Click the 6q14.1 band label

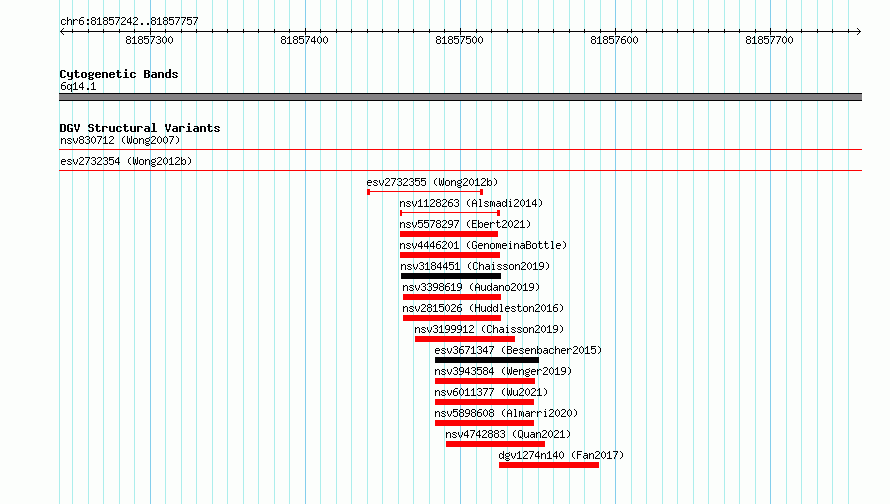(x=78, y=86)
